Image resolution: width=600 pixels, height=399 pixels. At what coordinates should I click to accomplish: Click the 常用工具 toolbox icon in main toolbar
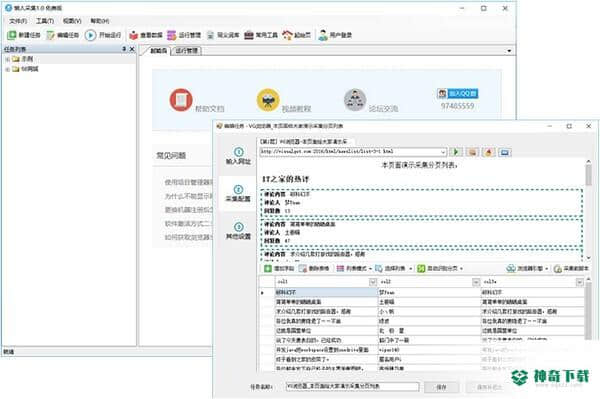click(x=249, y=35)
